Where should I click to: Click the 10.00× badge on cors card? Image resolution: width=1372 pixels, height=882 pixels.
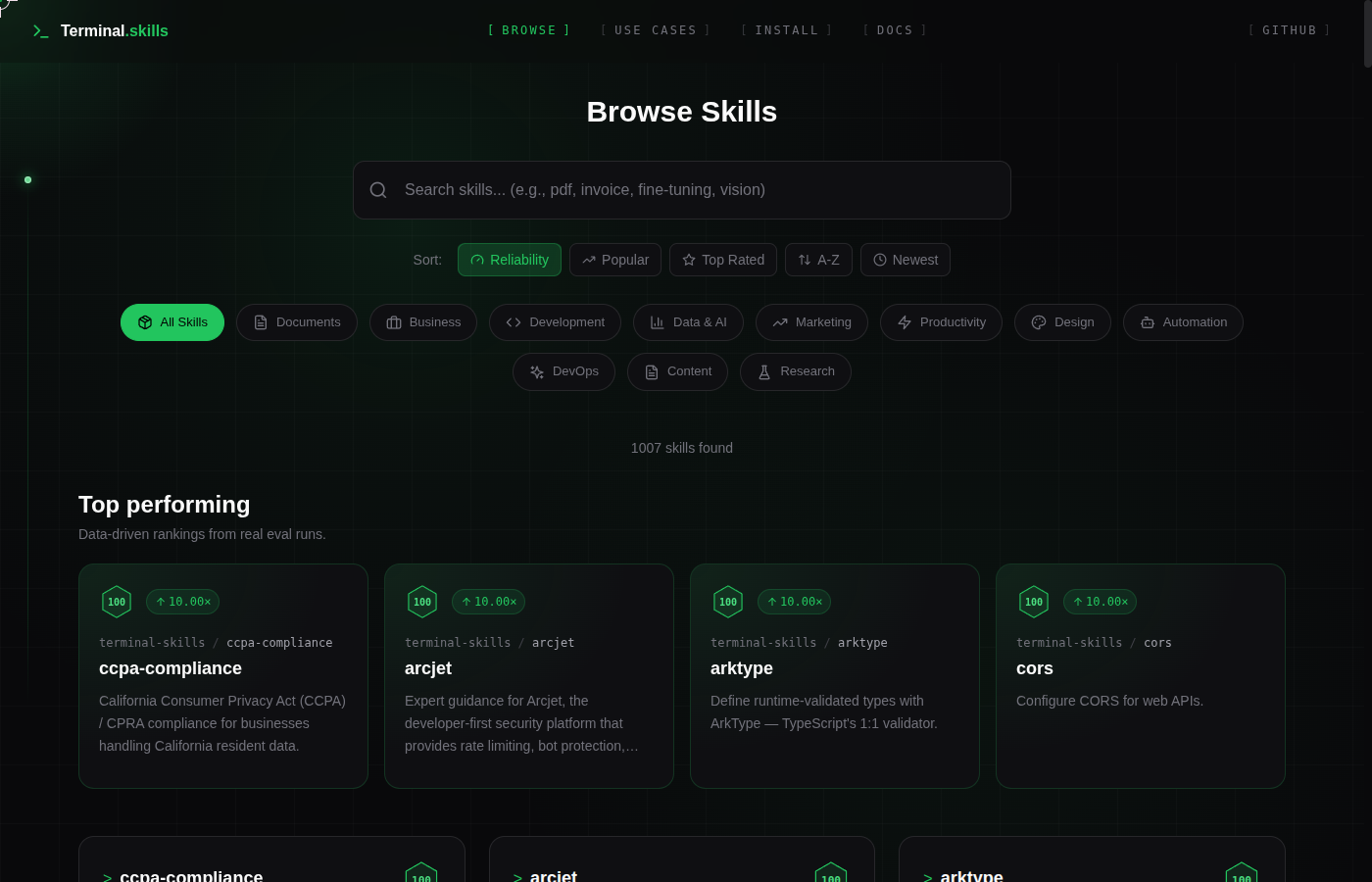(1100, 602)
